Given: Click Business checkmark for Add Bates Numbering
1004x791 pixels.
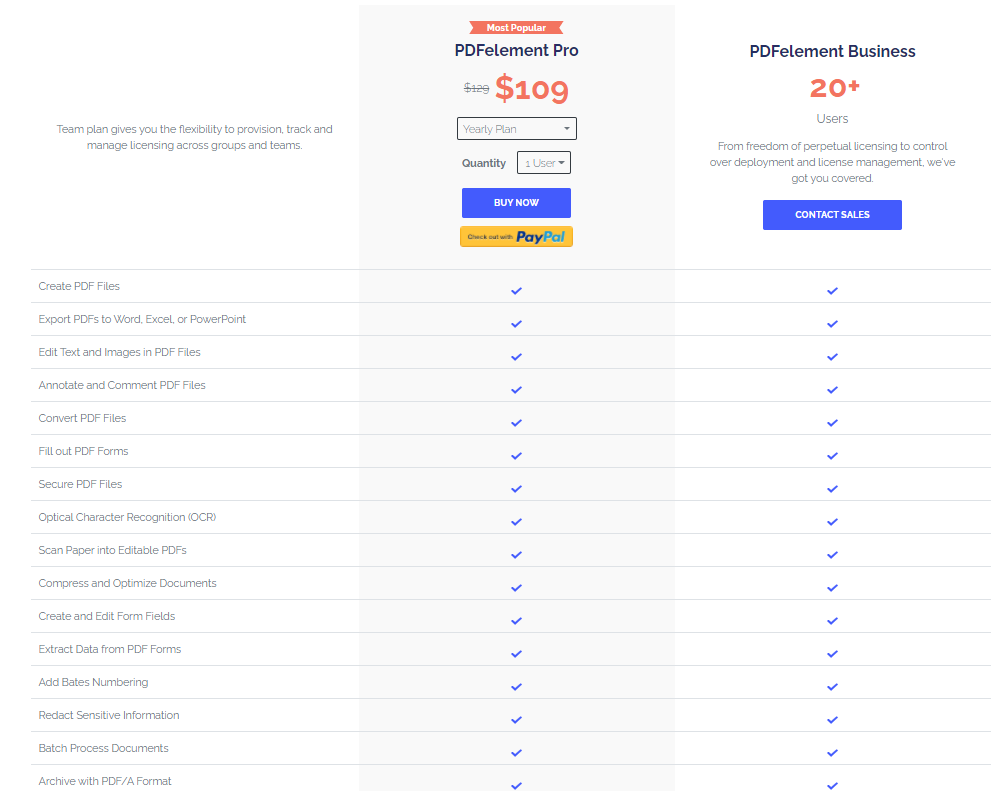Looking at the screenshot, I should click(832, 686).
